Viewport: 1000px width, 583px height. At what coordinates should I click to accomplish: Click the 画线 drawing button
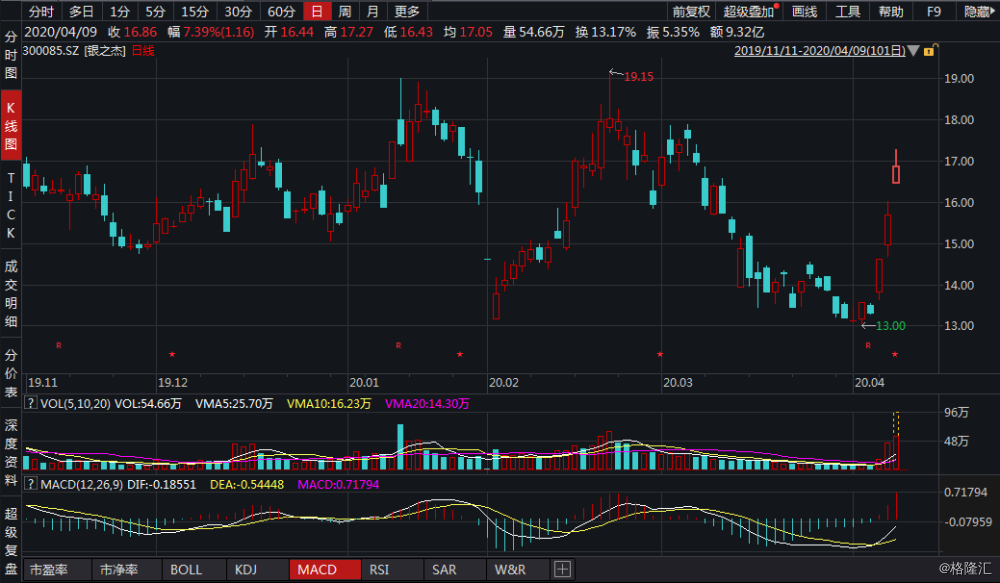(x=804, y=12)
